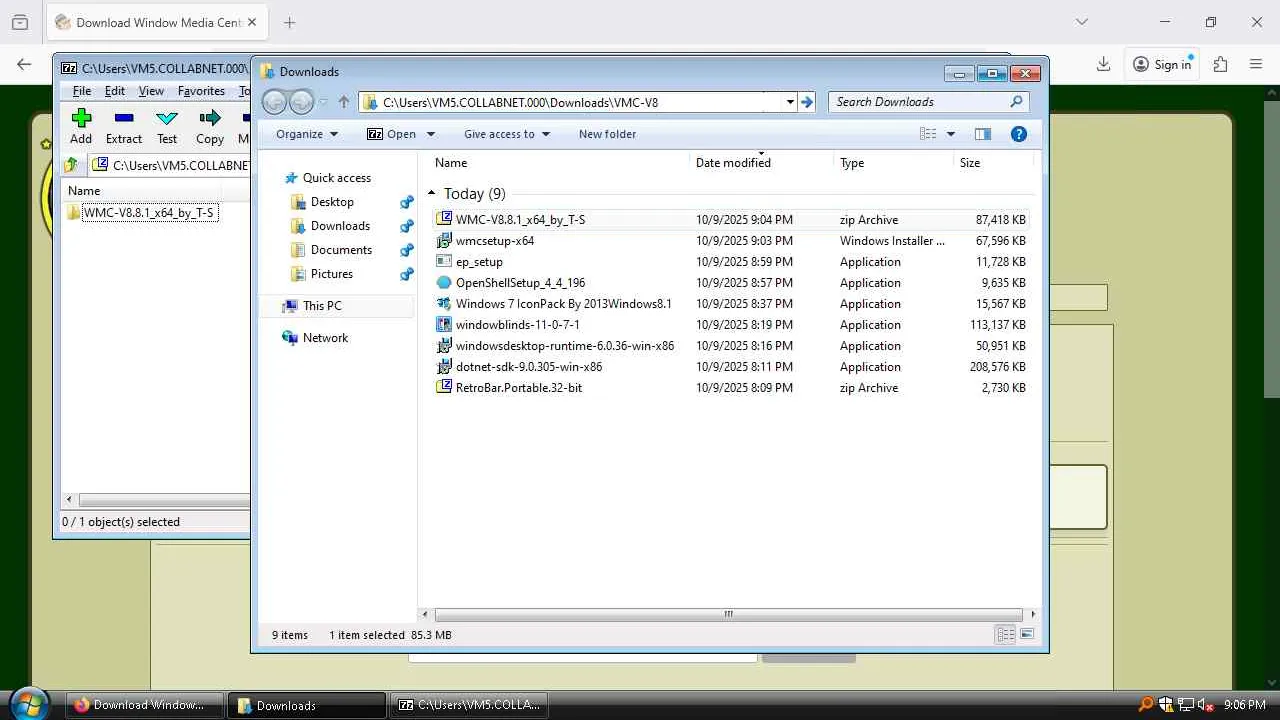1280x720 pixels.
Task: Click Sign in in Firefox
Action: [1162, 64]
